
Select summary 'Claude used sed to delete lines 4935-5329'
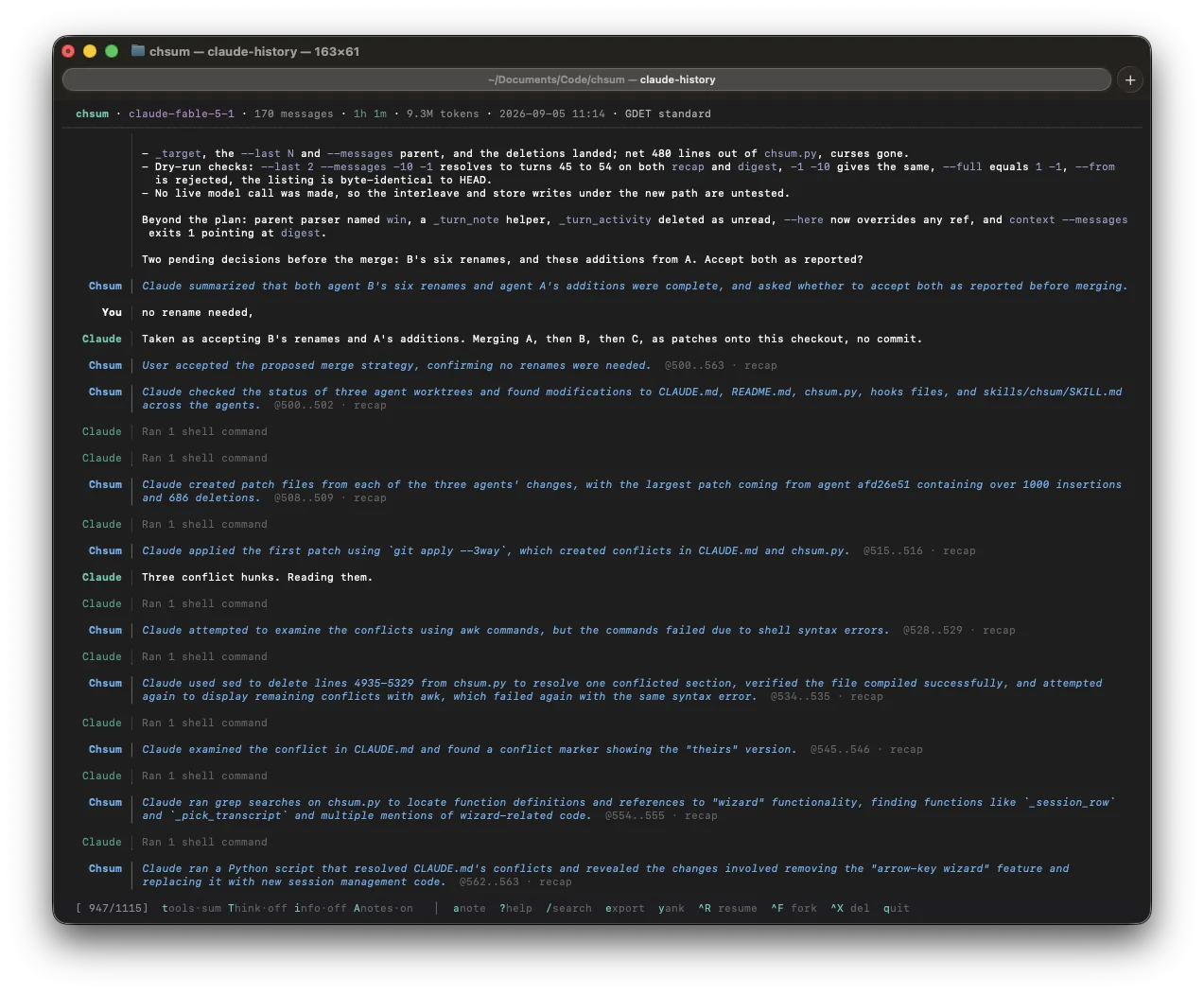[622, 689]
